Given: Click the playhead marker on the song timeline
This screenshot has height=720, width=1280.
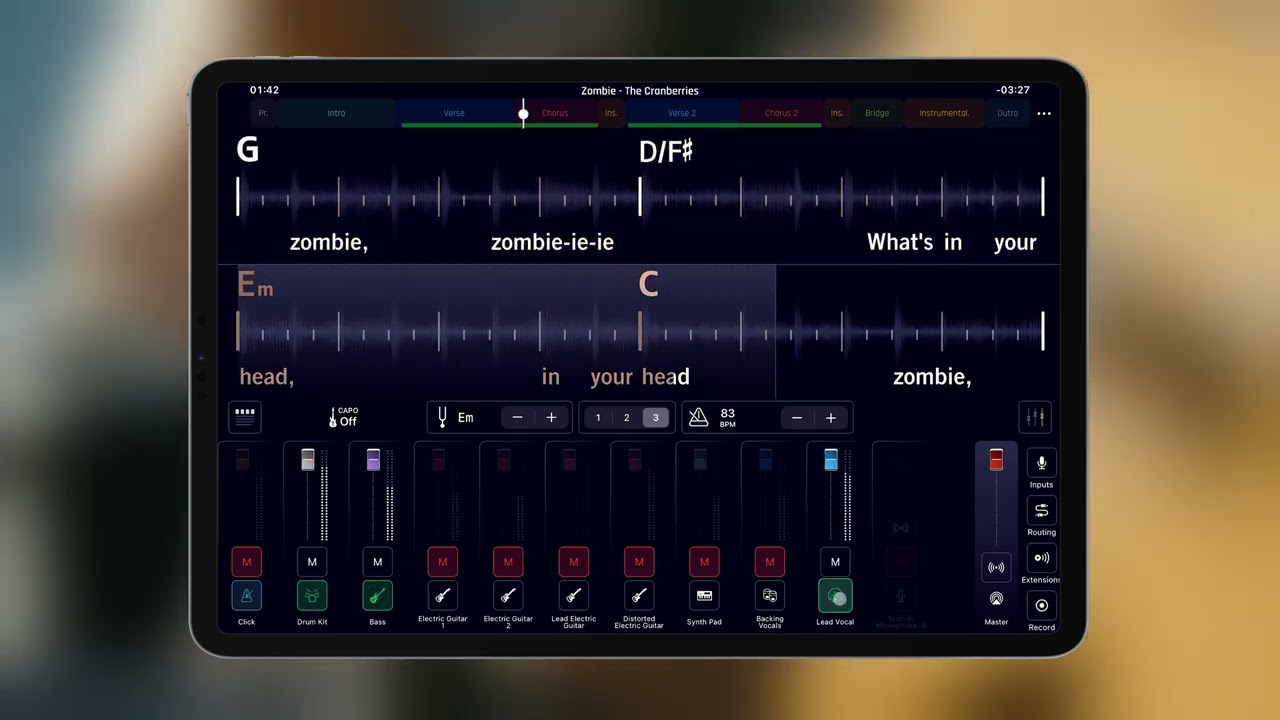Looking at the screenshot, I should pyautogui.click(x=523, y=114).
